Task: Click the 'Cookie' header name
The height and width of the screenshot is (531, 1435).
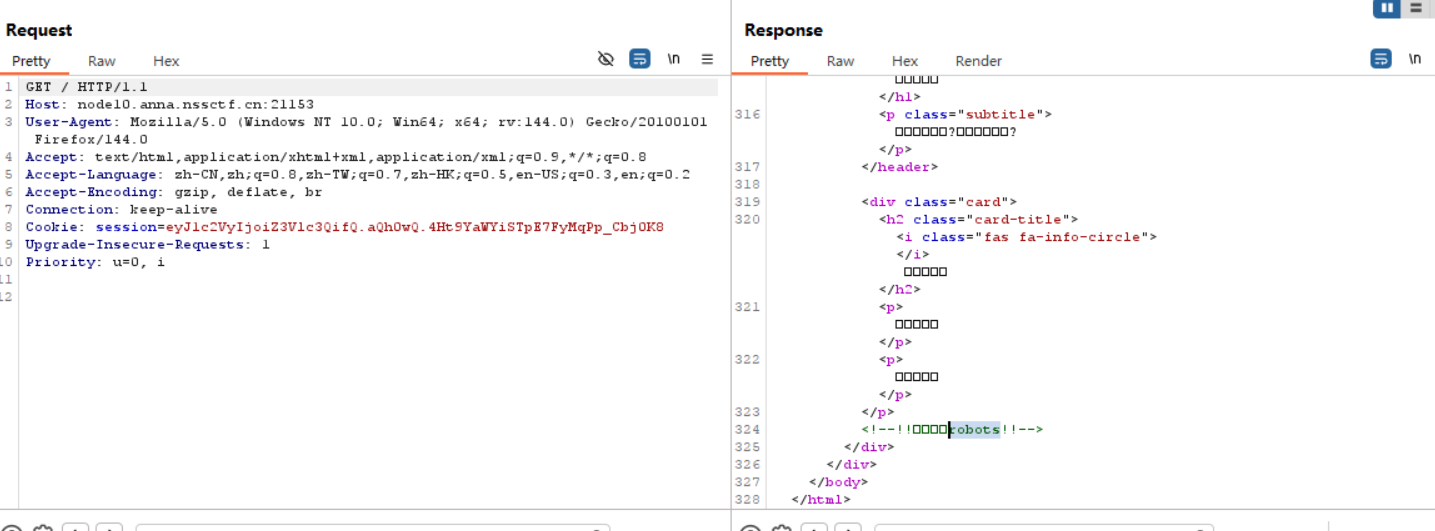Action: (x=55, y=227)
